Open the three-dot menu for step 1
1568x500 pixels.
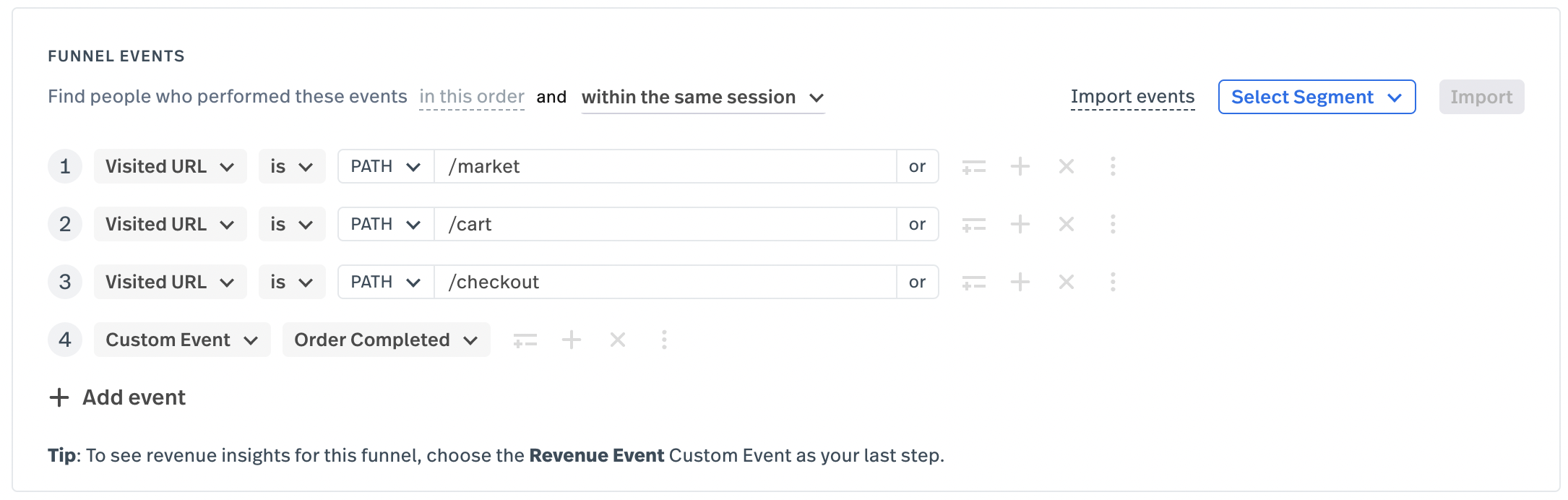click(1113, 166)
